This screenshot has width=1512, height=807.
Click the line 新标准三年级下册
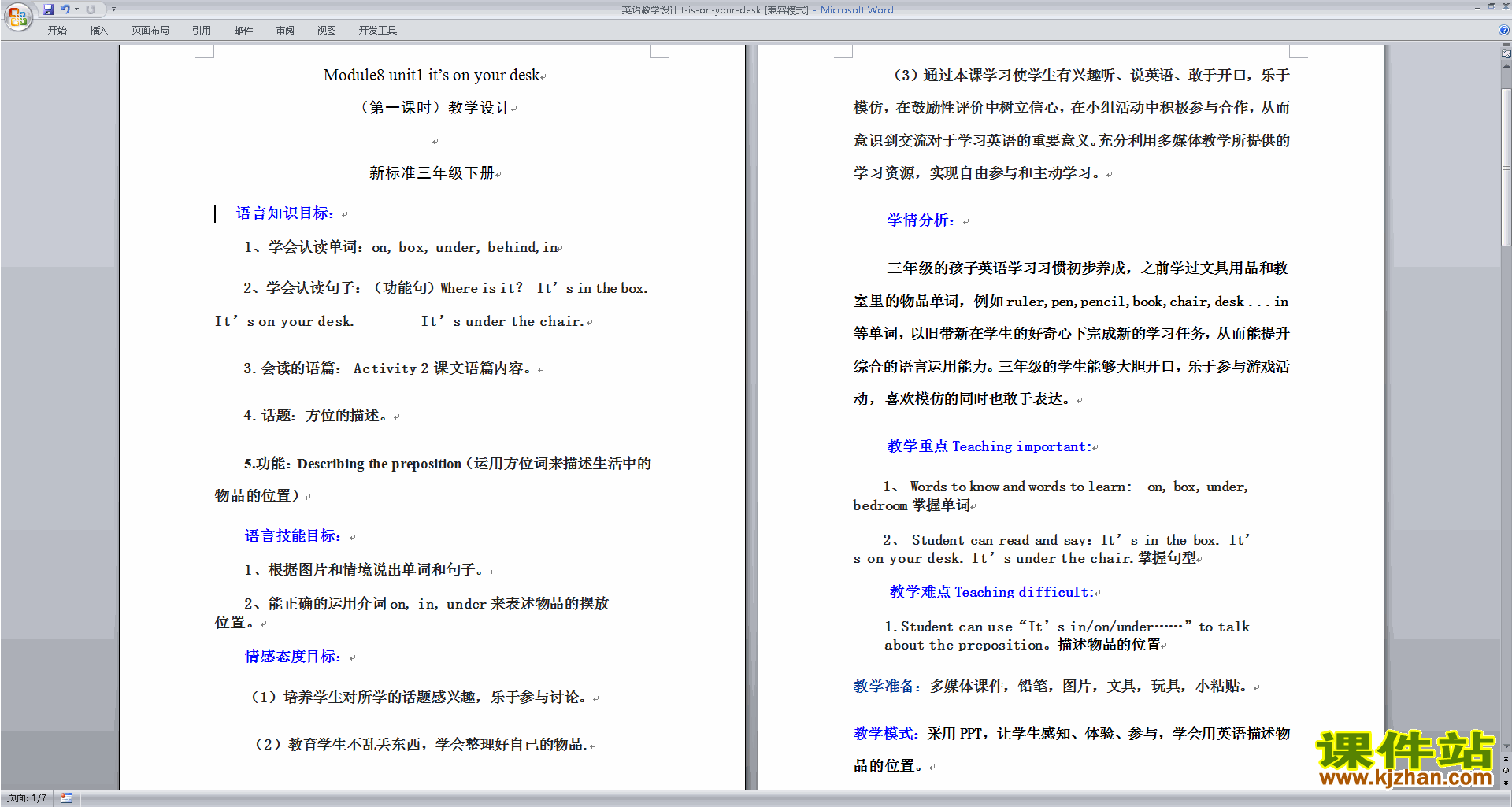click(x=432, y=173)
